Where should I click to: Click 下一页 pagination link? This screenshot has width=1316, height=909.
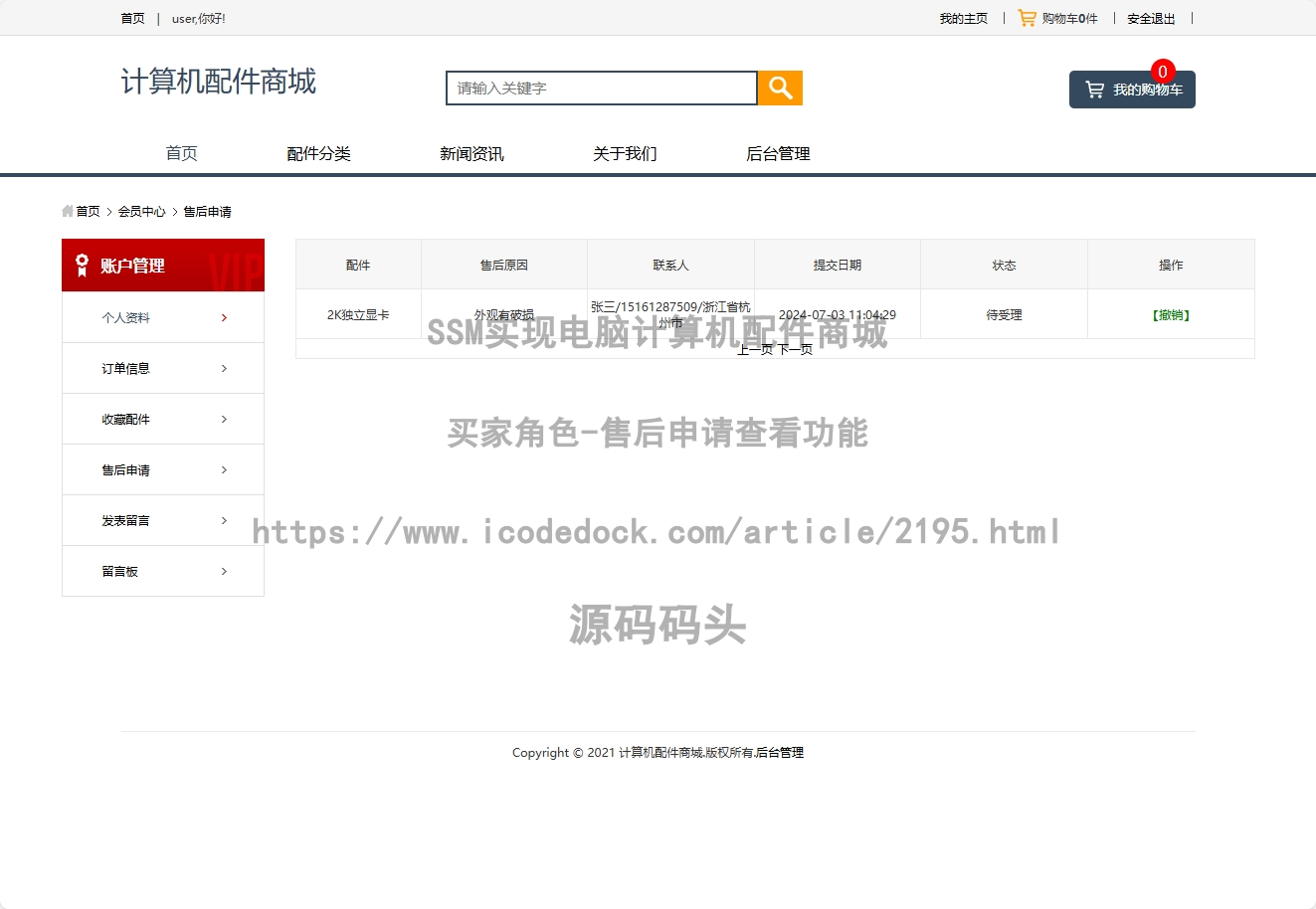point(795,349)
